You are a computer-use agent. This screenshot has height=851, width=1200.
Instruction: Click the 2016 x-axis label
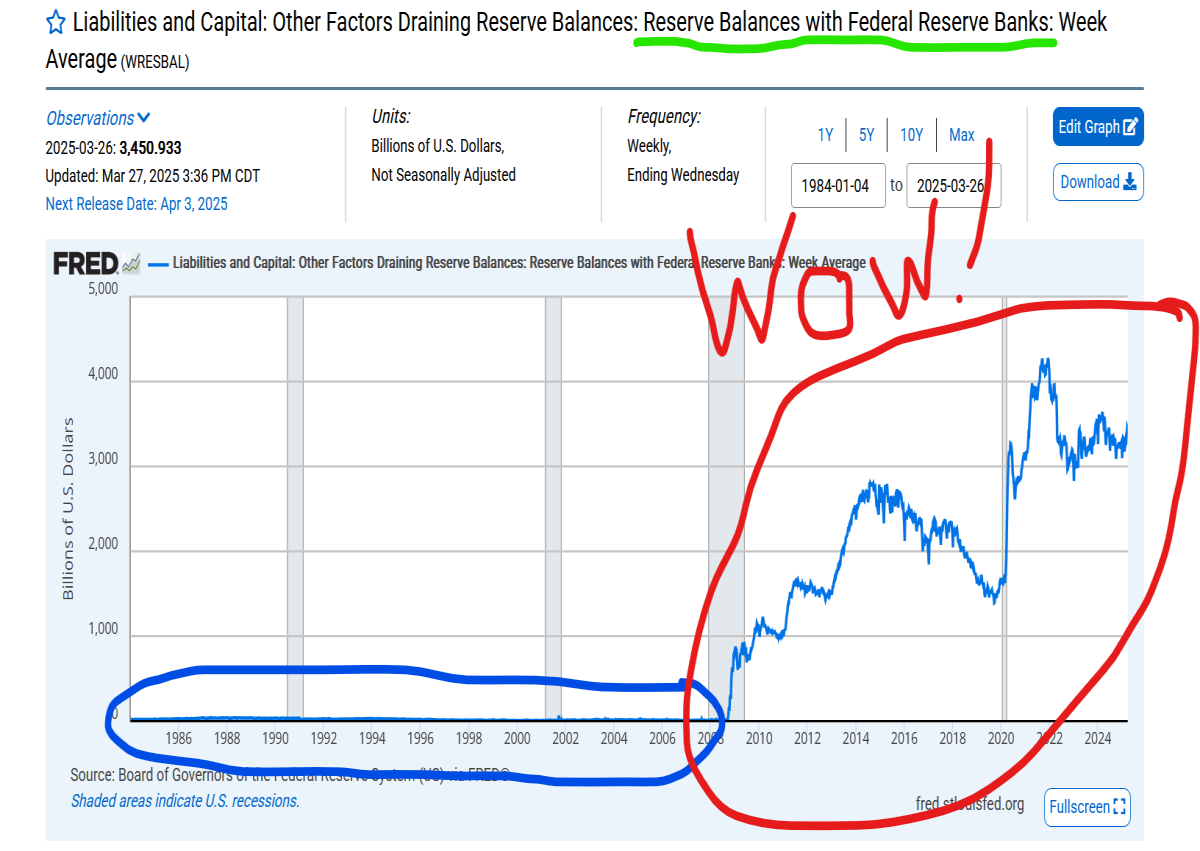(904, 739)
